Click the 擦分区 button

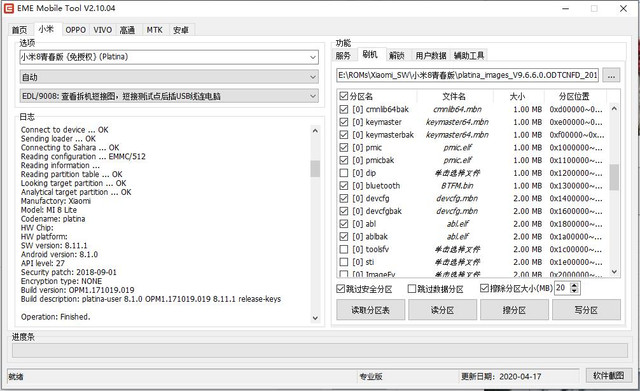pyautogui.click(x=514, y=310)
